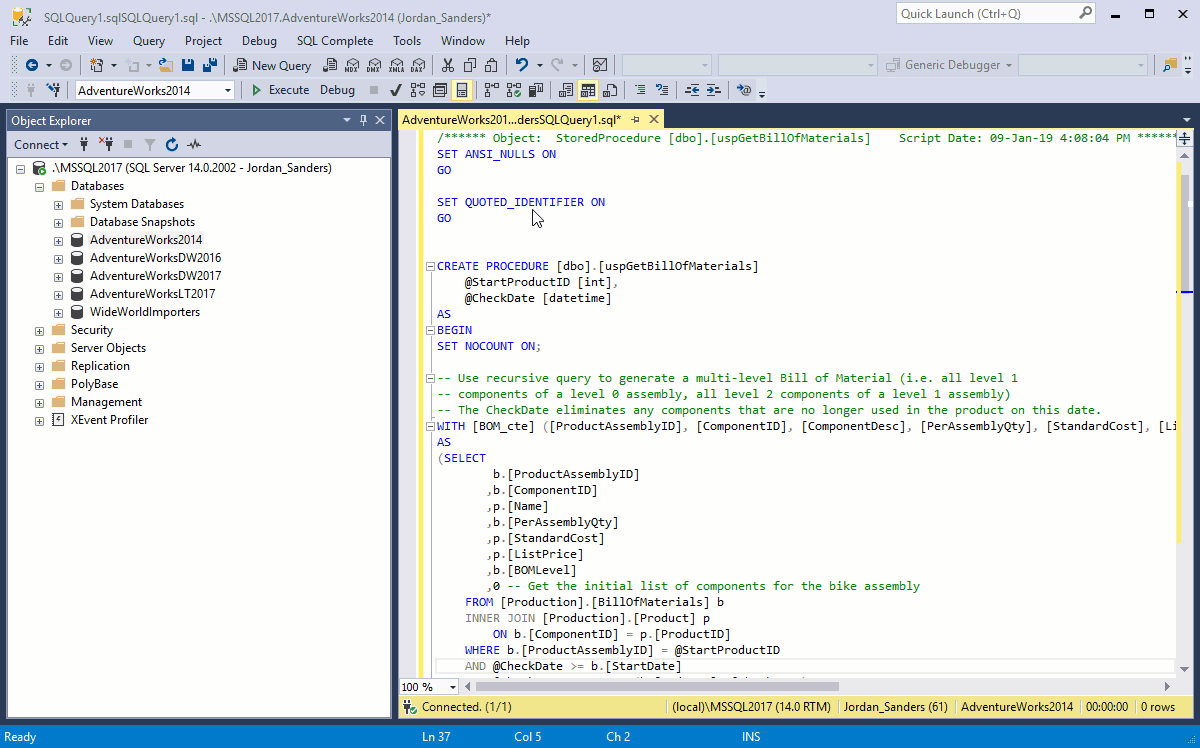Click the Undo arrow icon

coord(521,65)
